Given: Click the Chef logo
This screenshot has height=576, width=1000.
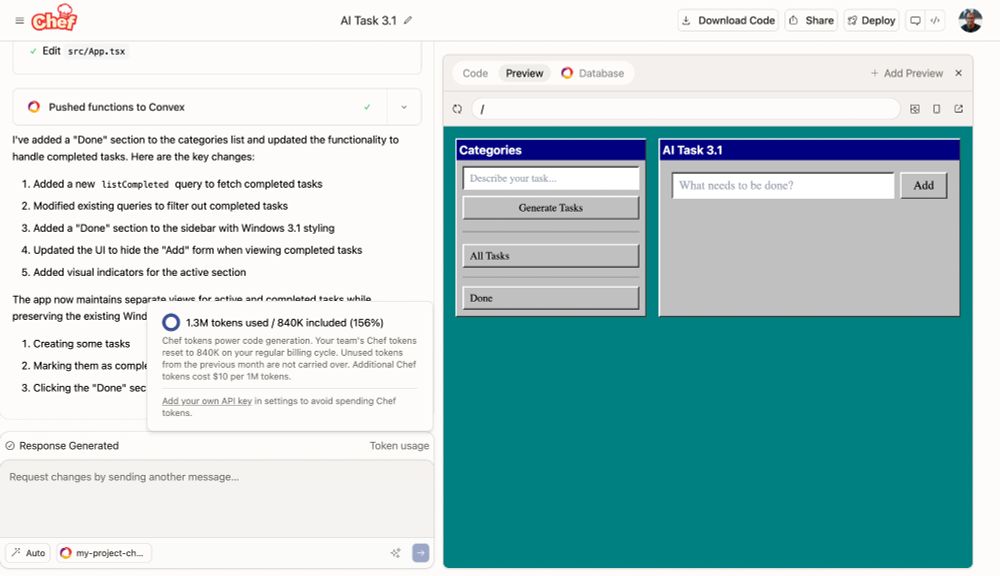Looking at the screenshot, I should [x=54, y=18].
